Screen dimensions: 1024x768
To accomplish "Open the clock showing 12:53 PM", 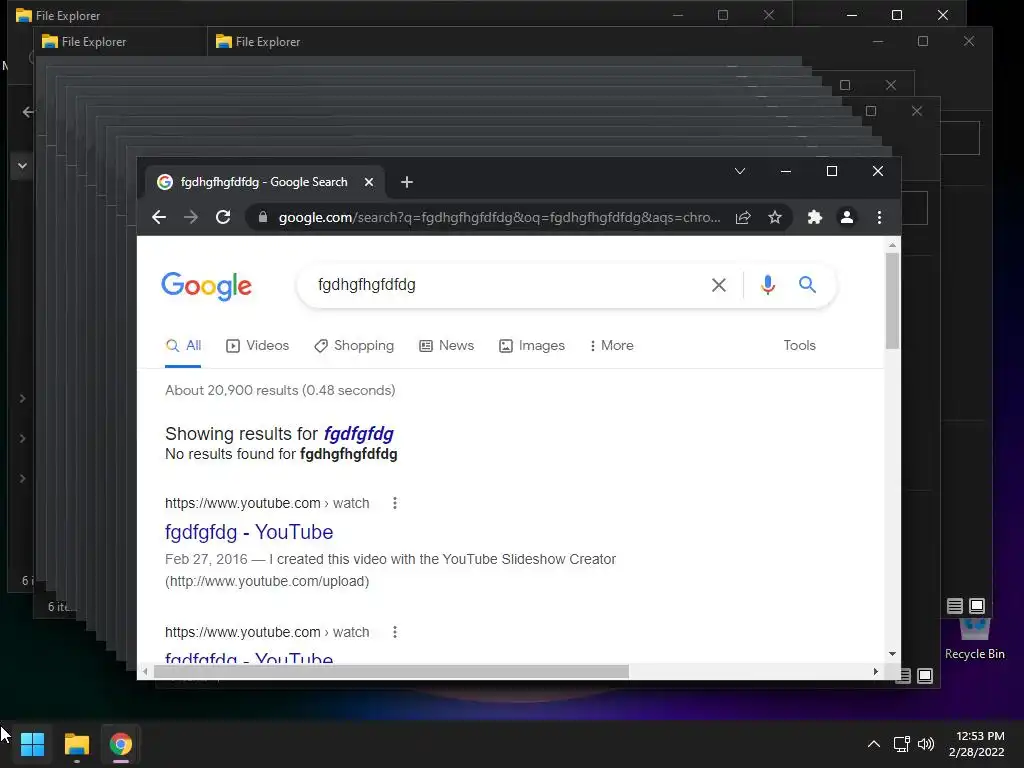I will pyautogui.click(x=976, y=744).
